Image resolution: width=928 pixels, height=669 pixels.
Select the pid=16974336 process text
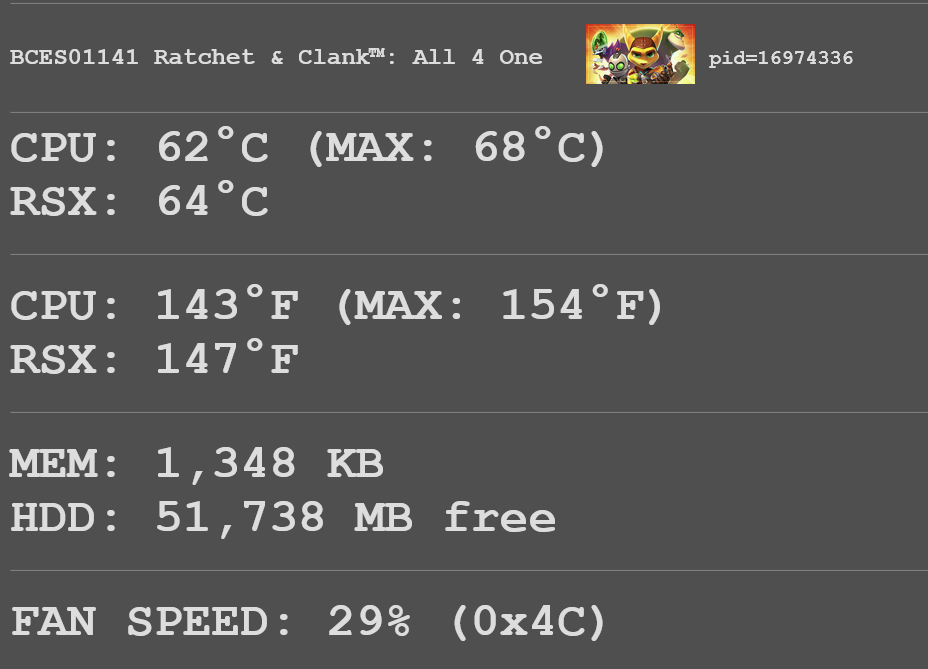(781, 58)
